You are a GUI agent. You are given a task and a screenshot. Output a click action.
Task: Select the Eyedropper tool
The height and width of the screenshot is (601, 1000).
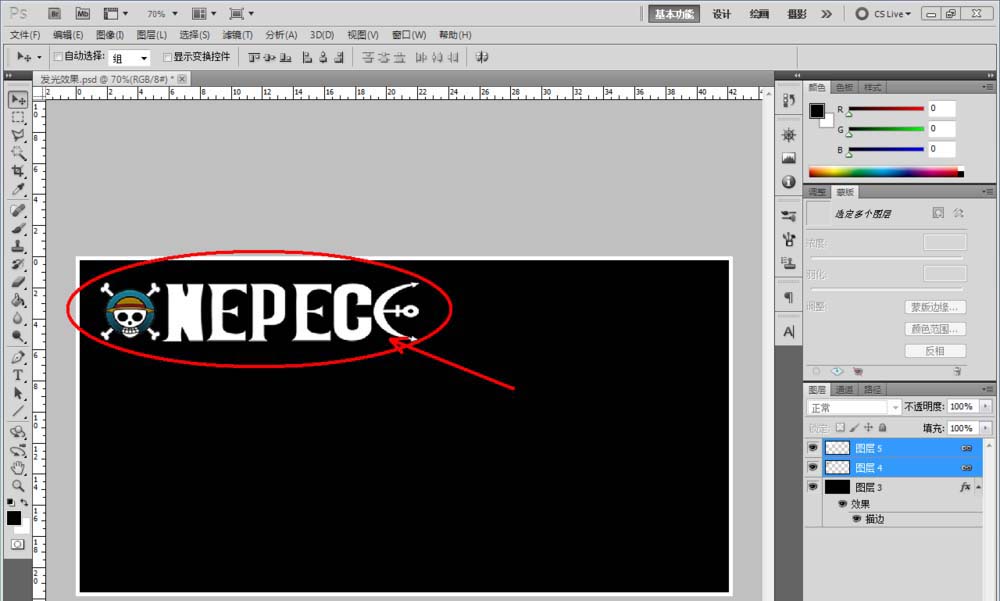[x=18, y=189]
